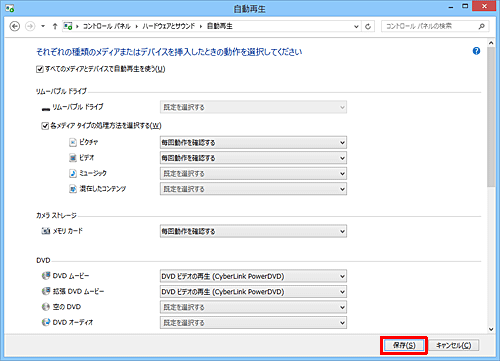Click the DVD オーディオ disc icon
The height and width of the screenshot is (361, 500).
click(x=46, y=322)
